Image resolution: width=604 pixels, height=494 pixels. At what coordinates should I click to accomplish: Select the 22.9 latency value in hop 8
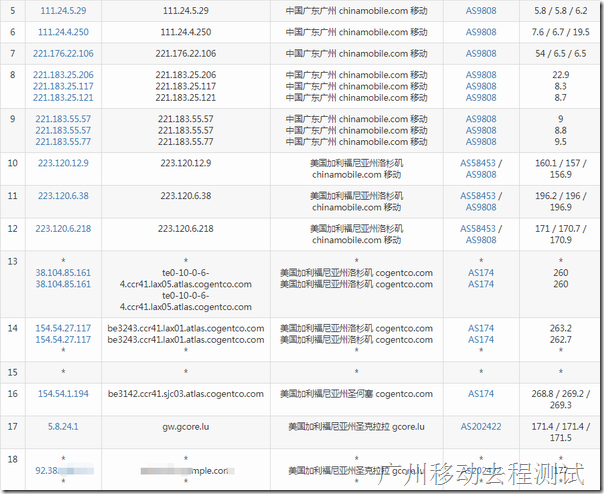click(560, 75)
